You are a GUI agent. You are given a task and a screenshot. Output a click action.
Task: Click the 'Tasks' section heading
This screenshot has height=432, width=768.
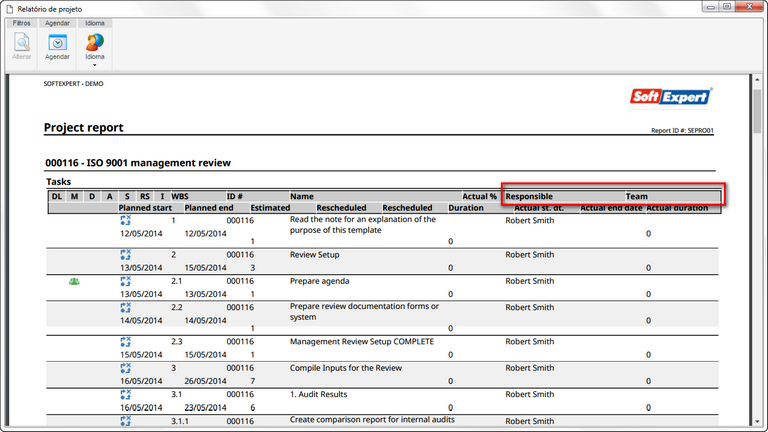click(58, 182)
